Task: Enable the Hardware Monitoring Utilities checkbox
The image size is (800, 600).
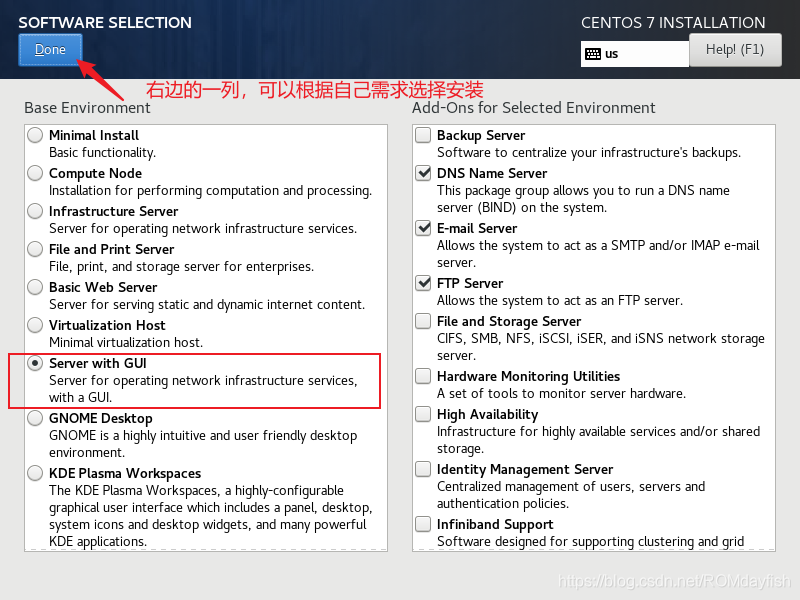Action: pyautogui.click(x=423, y=376)
